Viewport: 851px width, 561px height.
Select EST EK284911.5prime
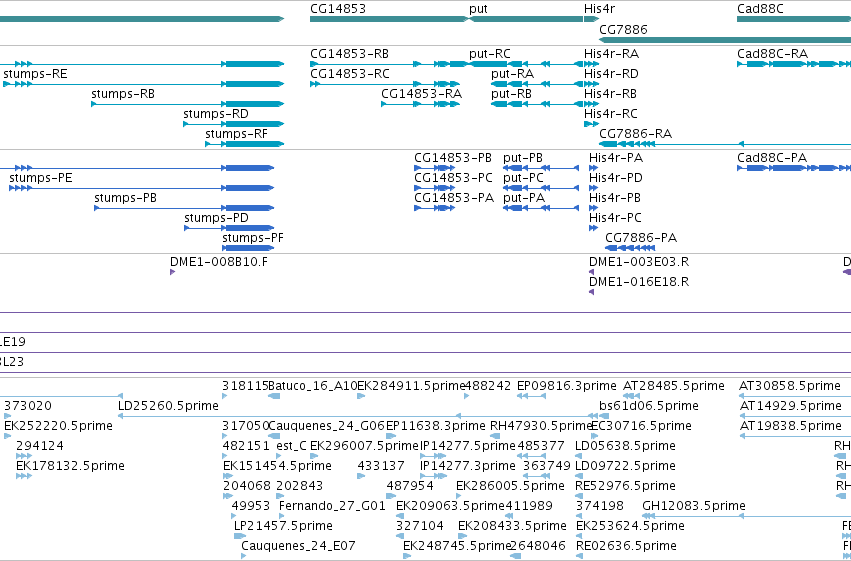[361, 396]
